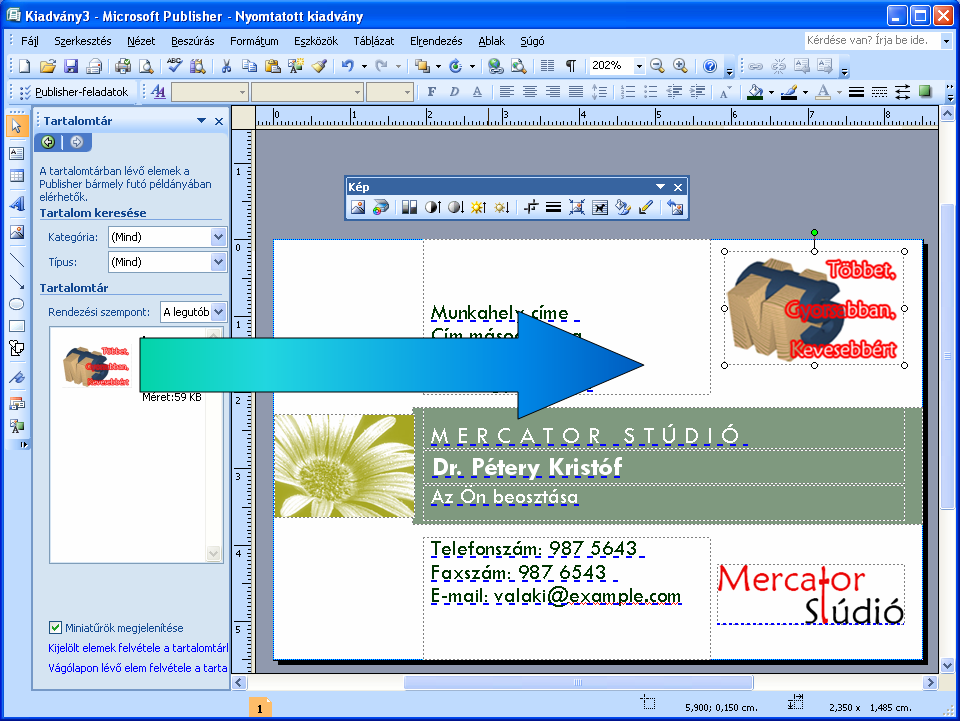Click Kijelölt elemek felvétele a tartalomtárba link

[x=138, y=648]
